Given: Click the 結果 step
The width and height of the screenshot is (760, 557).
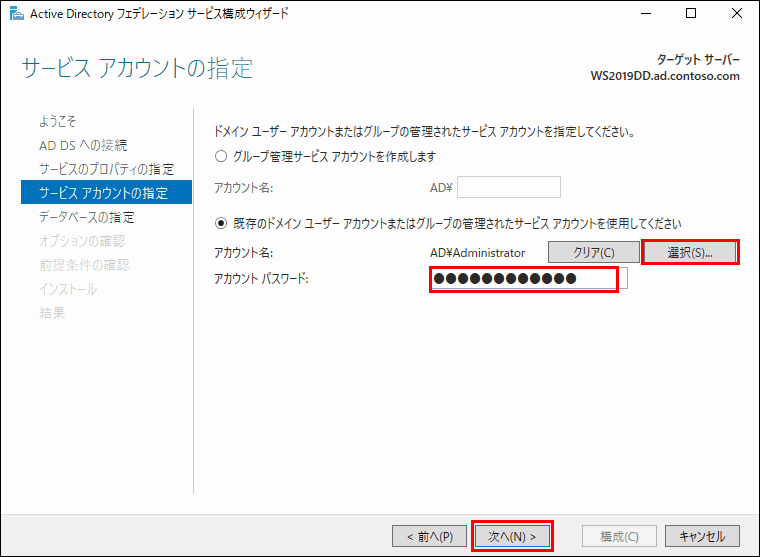Looking at the screenshot, I should (x=52, y=313).
